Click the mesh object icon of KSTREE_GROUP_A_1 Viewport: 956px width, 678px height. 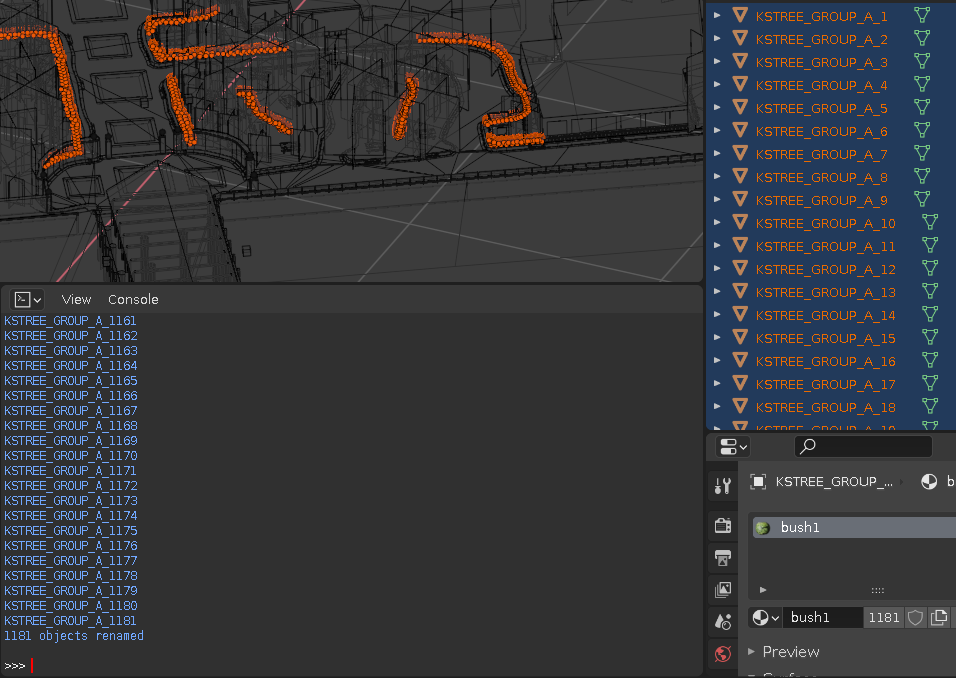pos(740,15)
